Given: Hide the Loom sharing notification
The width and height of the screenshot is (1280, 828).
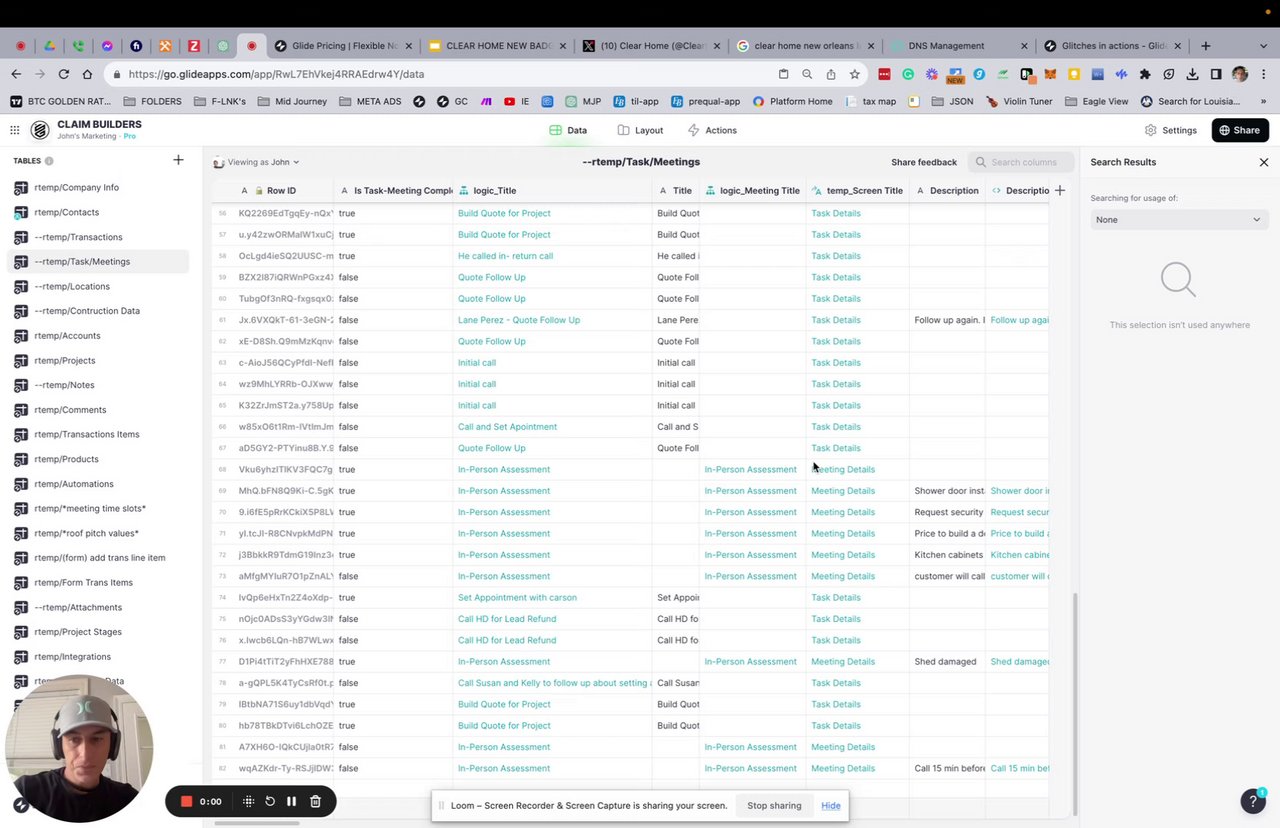Looking at the screenshot, I should [x=831, y=805].
